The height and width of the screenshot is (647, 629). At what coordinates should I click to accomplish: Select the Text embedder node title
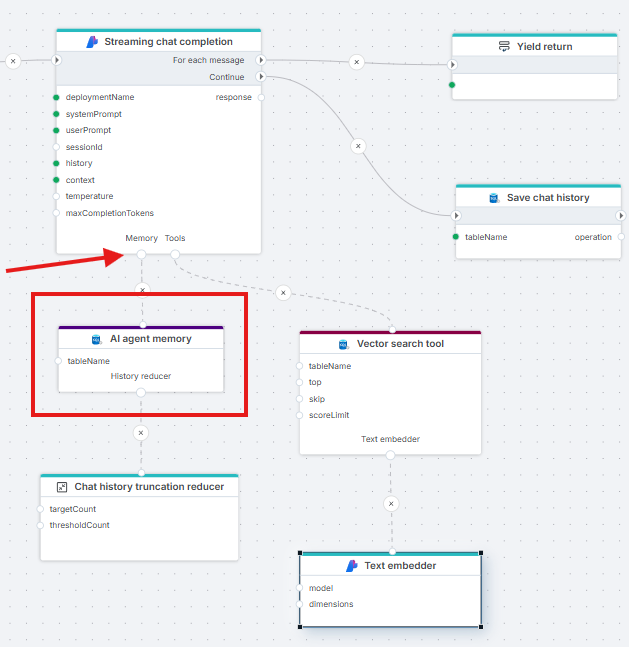coord(400,566)
